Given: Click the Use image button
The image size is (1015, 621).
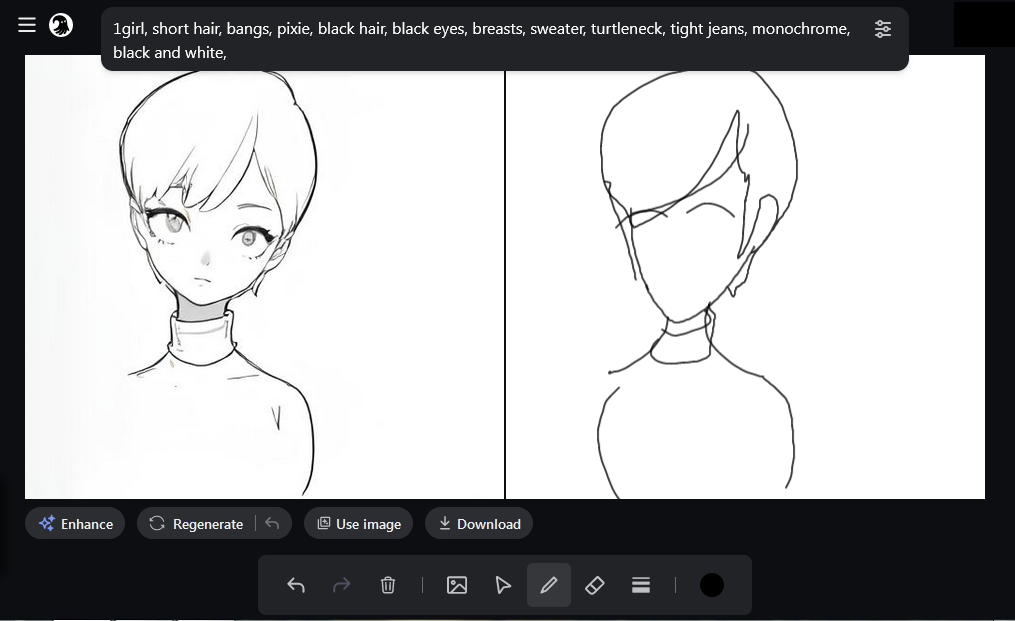Looking at the screenshot, I should click(359, 524).
